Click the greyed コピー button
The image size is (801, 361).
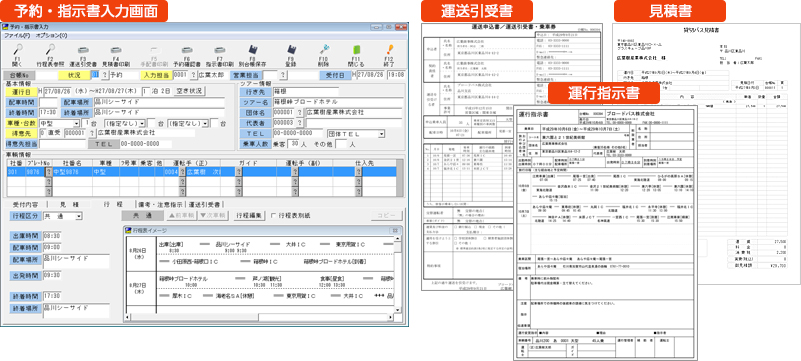[x=386, y=215]
